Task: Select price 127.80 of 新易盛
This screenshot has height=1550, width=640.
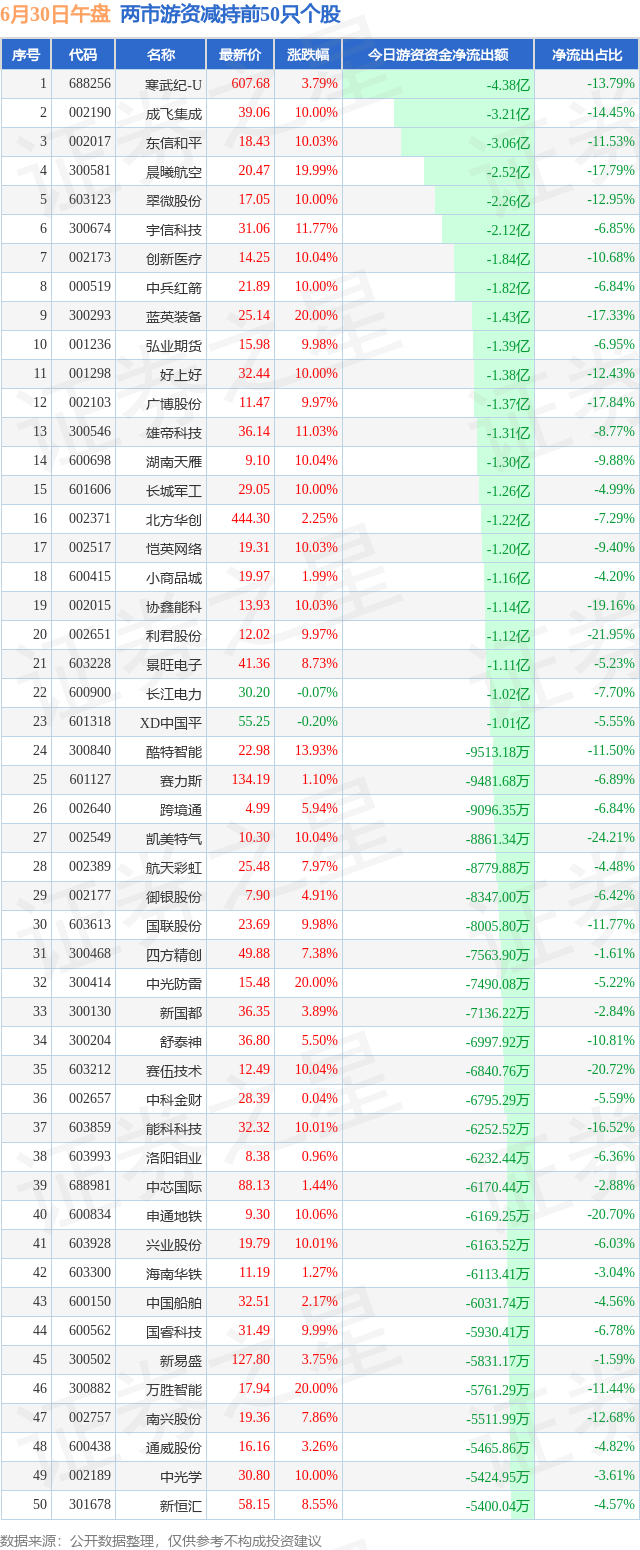Action: pos(251,1360)
